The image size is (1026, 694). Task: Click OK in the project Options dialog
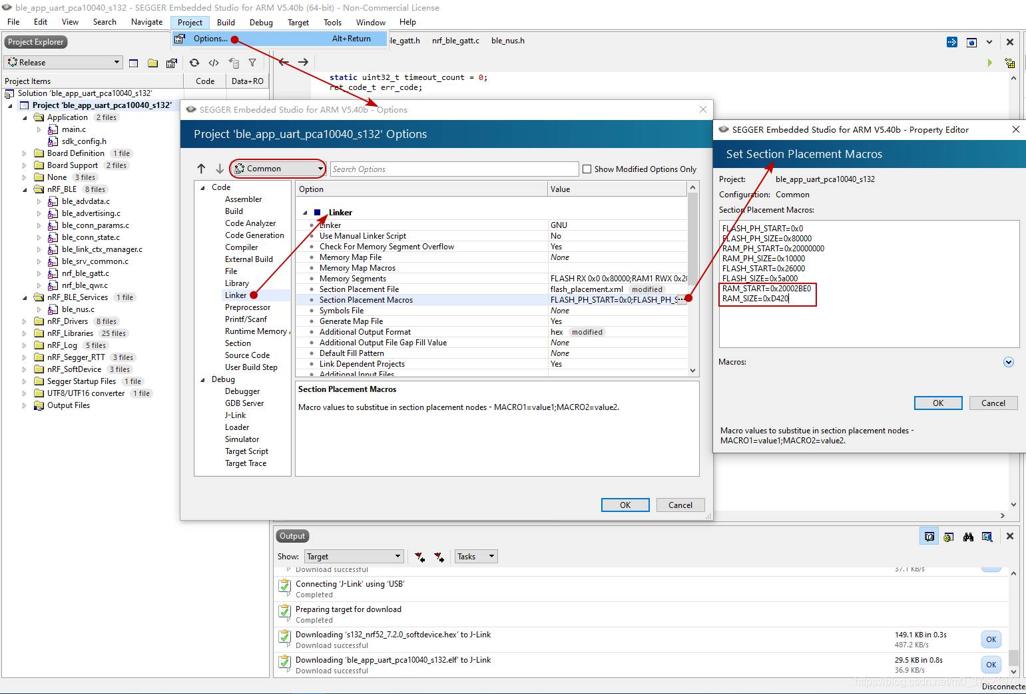pos(625,505)
